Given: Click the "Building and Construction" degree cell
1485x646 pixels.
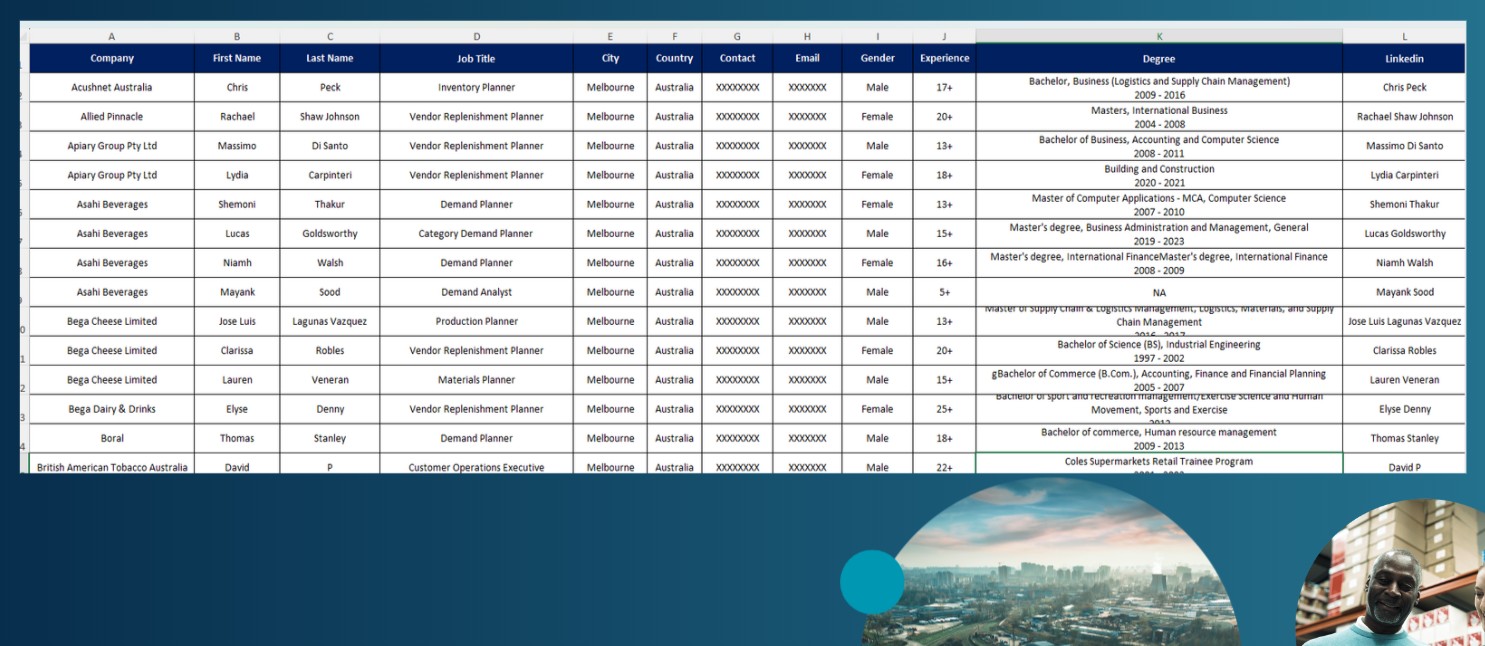Looking at the screenshot, I should coord(1159,175).
